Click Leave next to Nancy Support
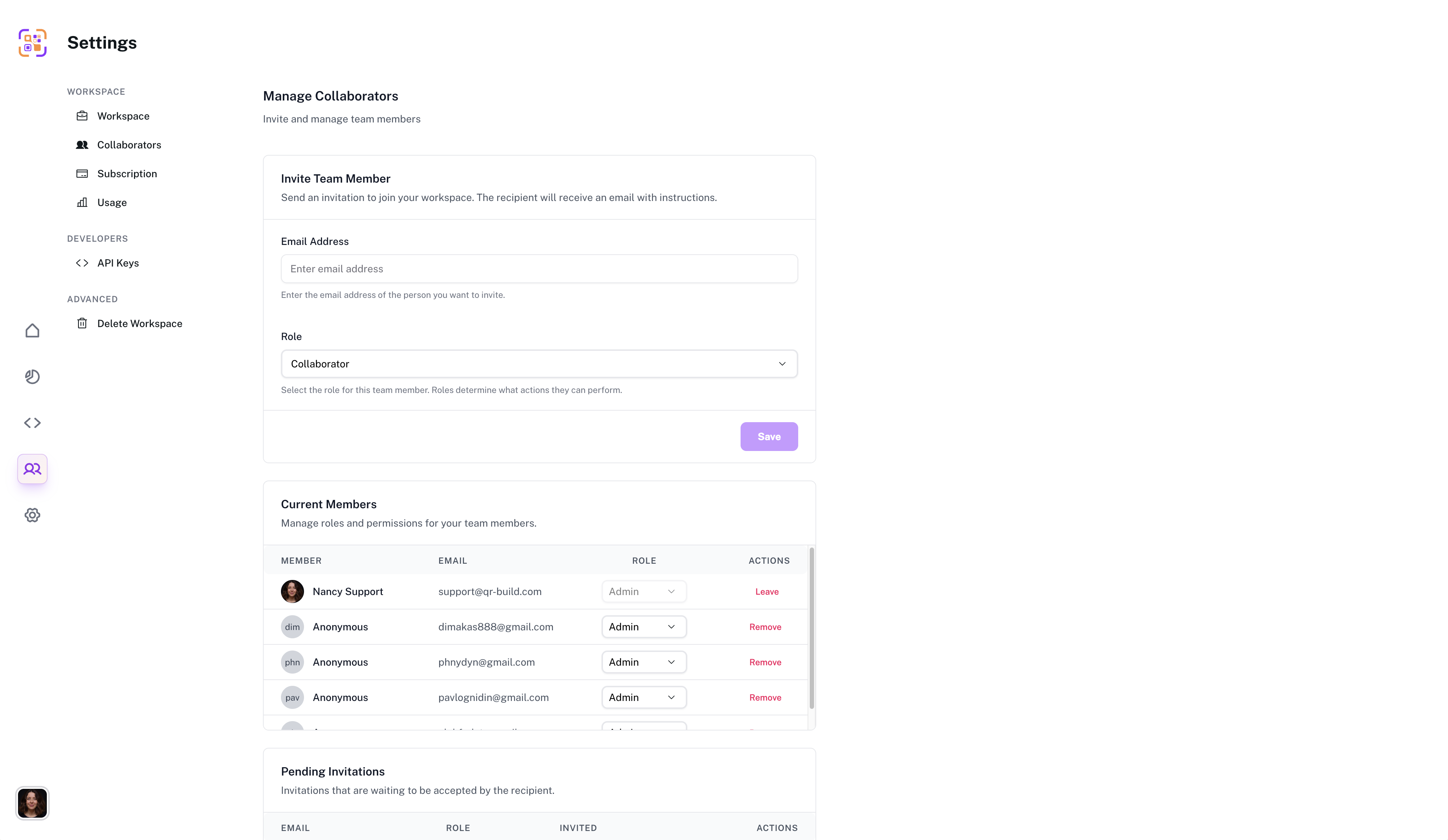The image size is (1448, 840). [767, 591]
